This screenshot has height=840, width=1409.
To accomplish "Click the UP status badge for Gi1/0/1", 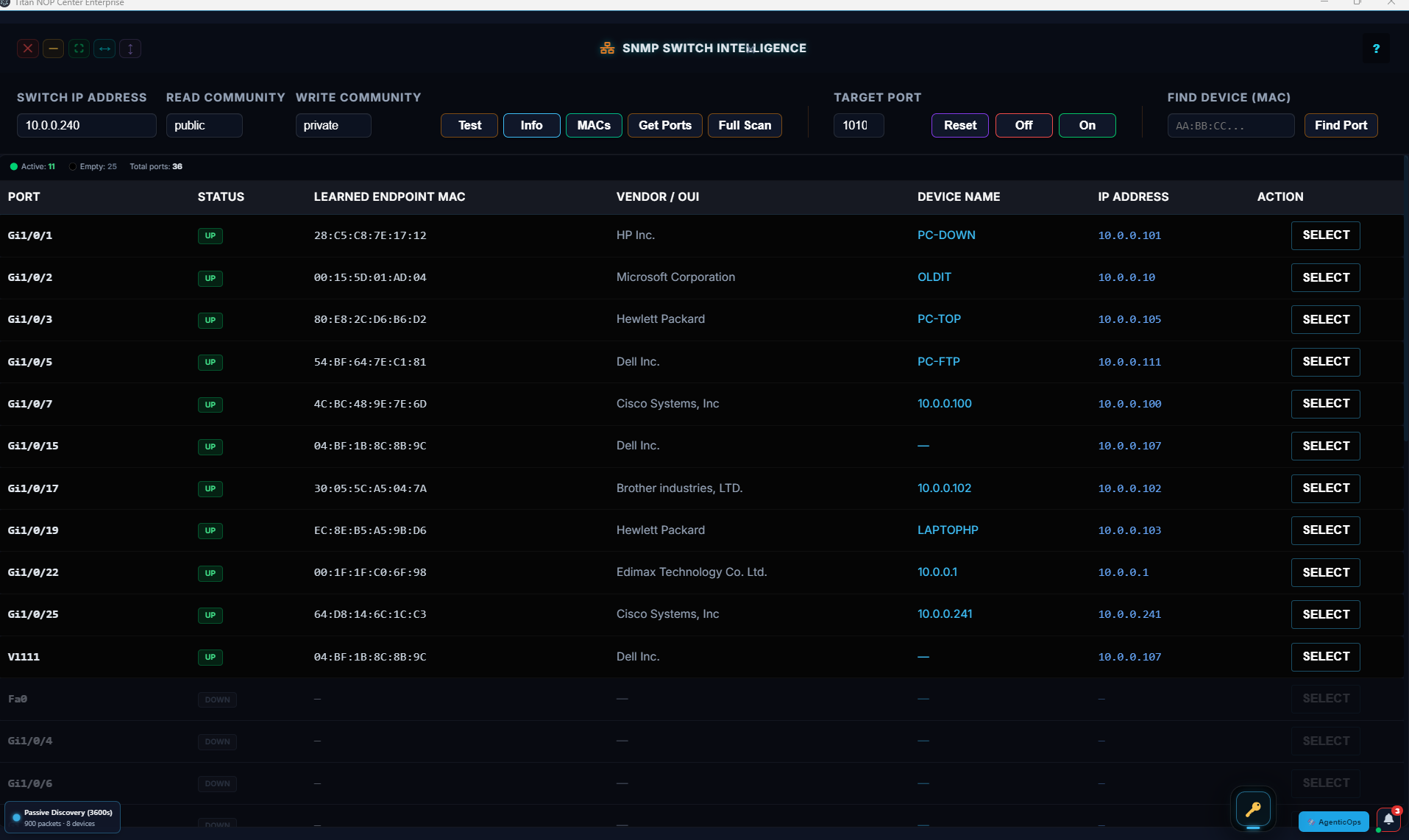I will pyautogui.click(x=210, y=236).
